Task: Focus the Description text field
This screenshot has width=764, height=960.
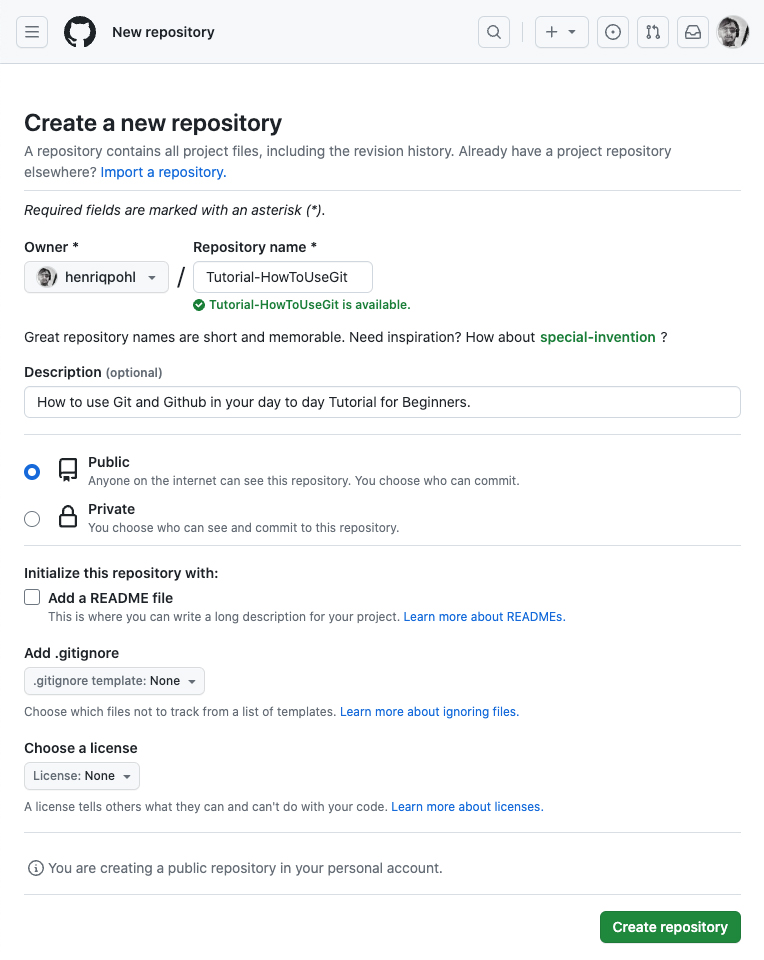Action: (382, 402)
